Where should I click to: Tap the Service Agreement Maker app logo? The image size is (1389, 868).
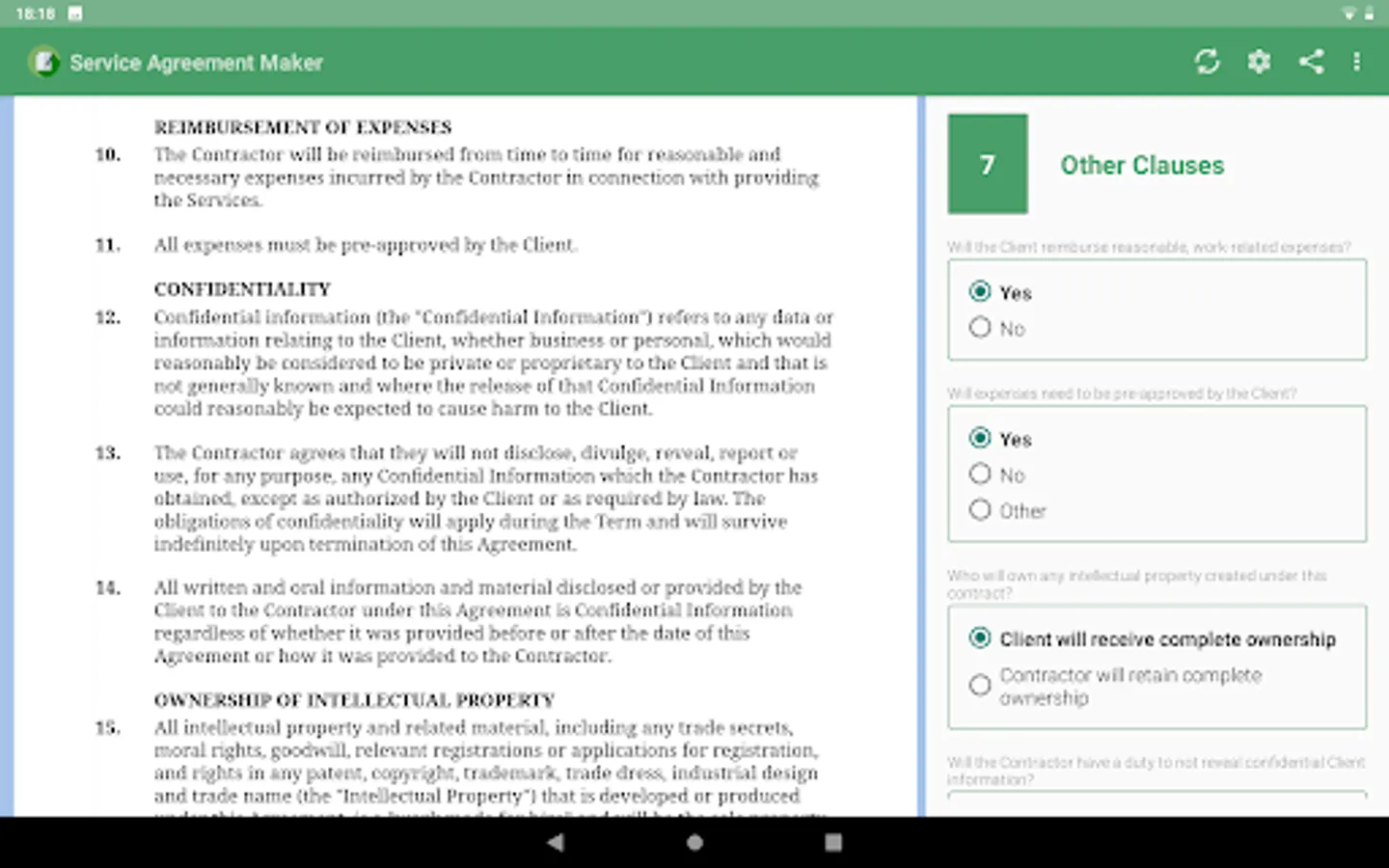[43, 63]
